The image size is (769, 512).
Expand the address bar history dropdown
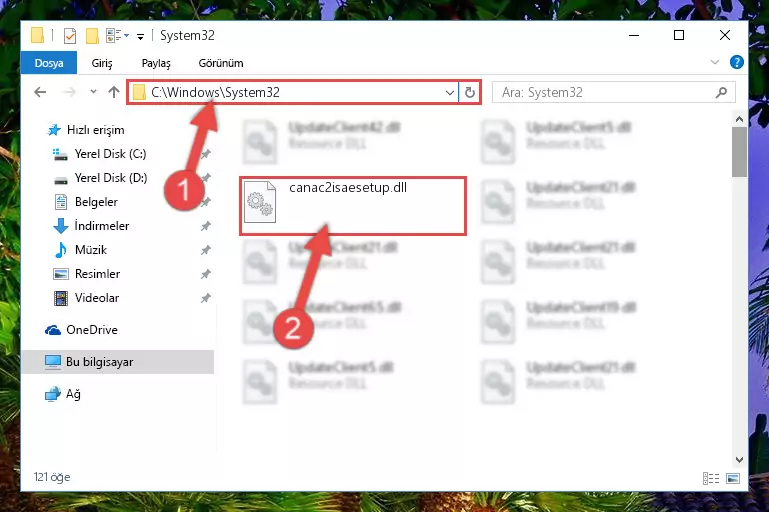click(449, 92)
